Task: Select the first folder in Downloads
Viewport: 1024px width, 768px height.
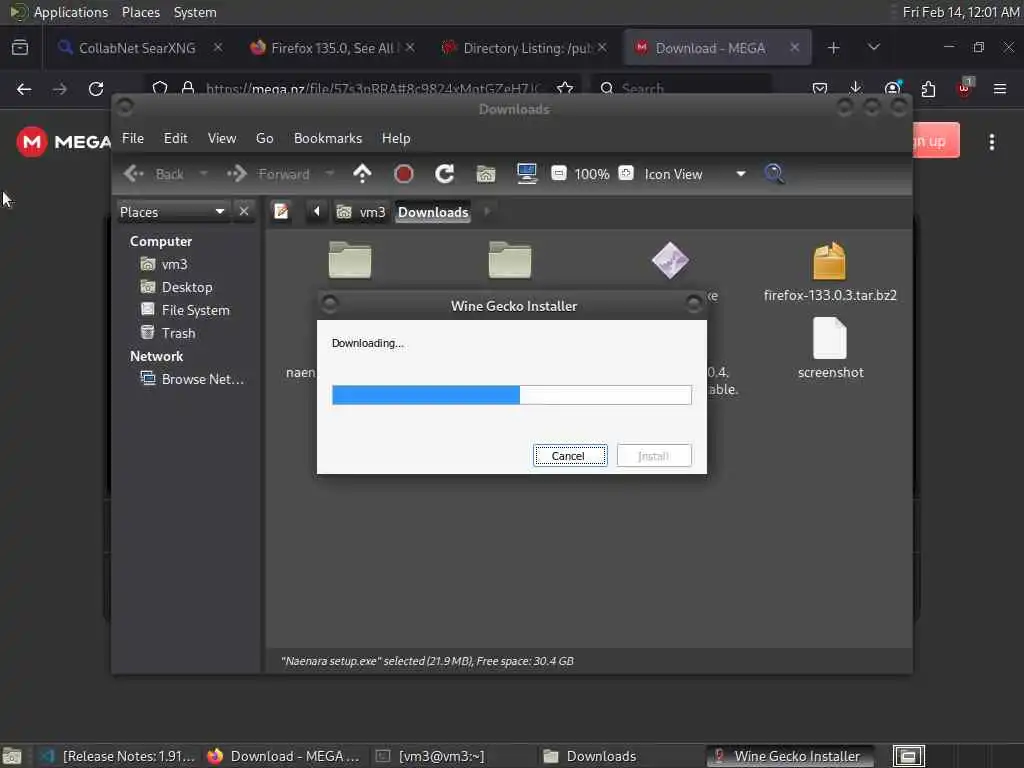Action: pos(350,260)
